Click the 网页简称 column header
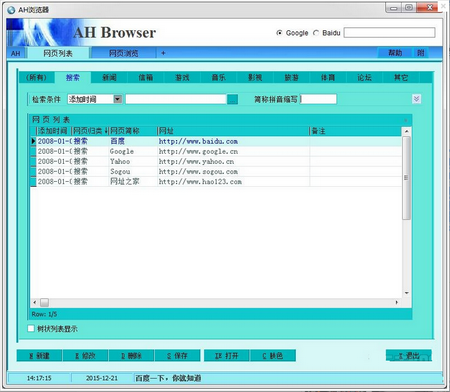450x392 pixels. click(x=133, y=131)
